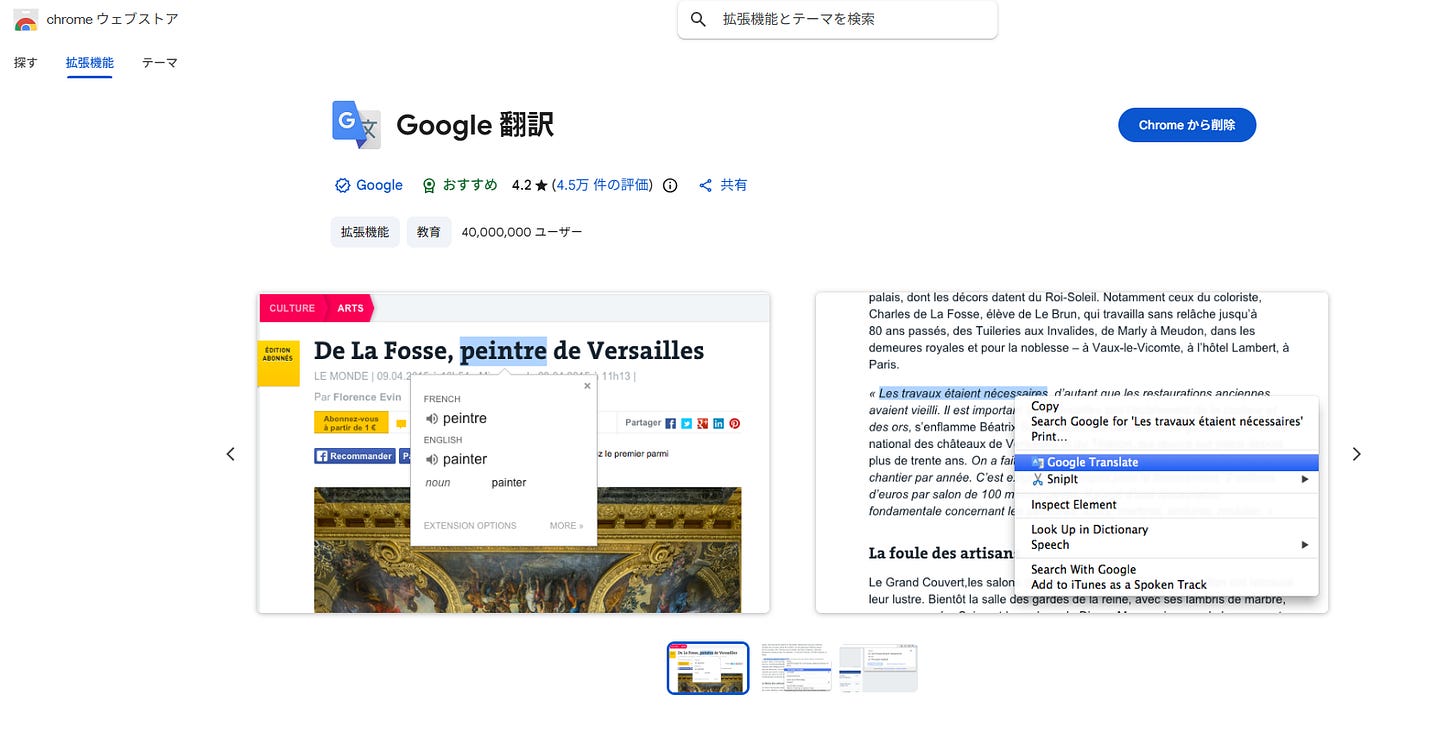
Task: Click the LinkedIn share icon in article
Action: click(718, 423)
